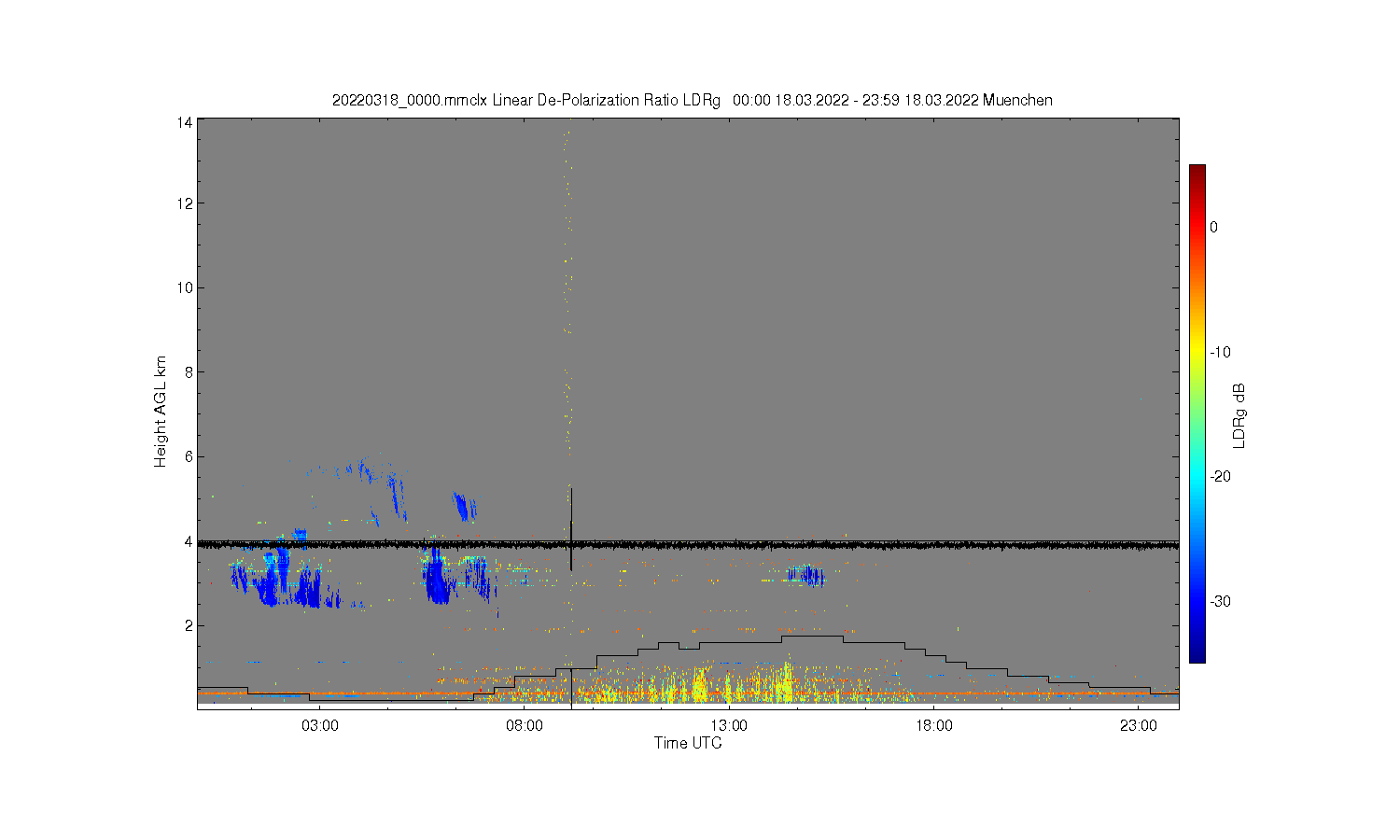Click the 14 km height tick label
Image resolution: width=1400 pixels, height=840 pixels.
[x=185, y=122]
